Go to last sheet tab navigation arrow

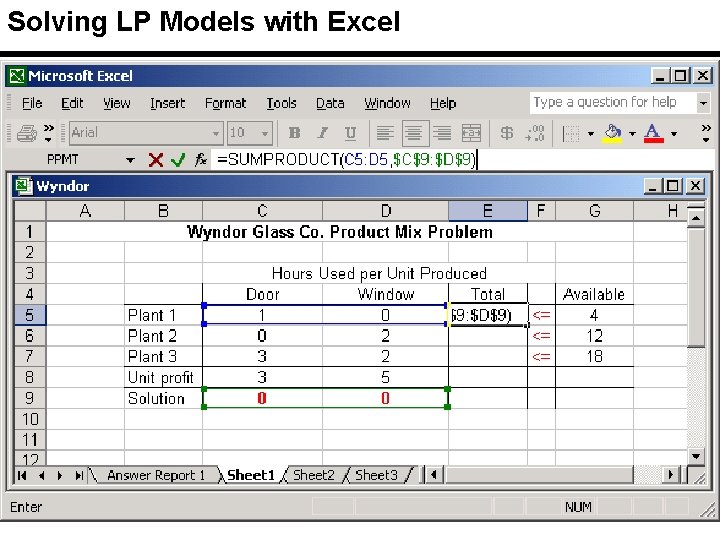pos(79,476)
